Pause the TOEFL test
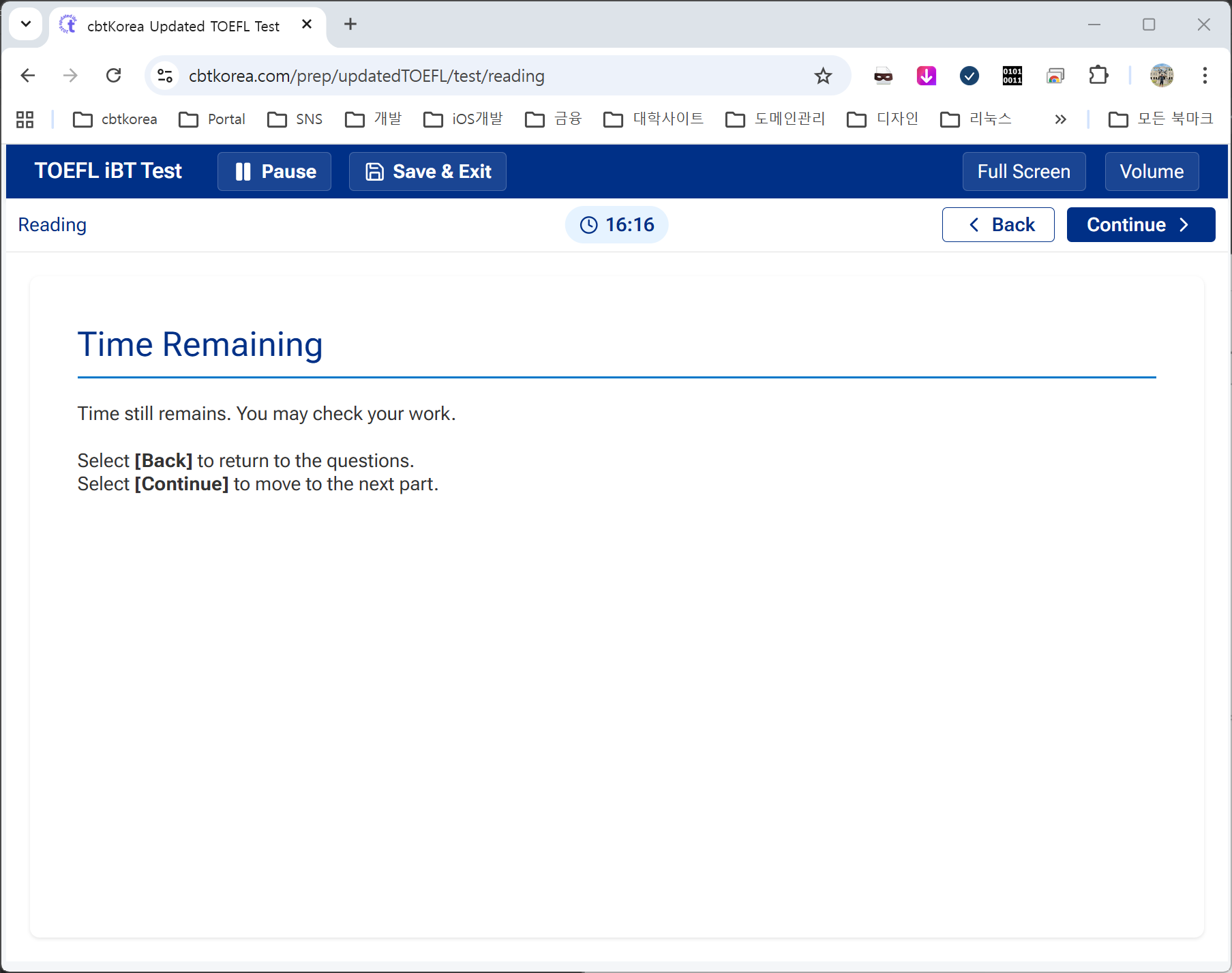 274,171
